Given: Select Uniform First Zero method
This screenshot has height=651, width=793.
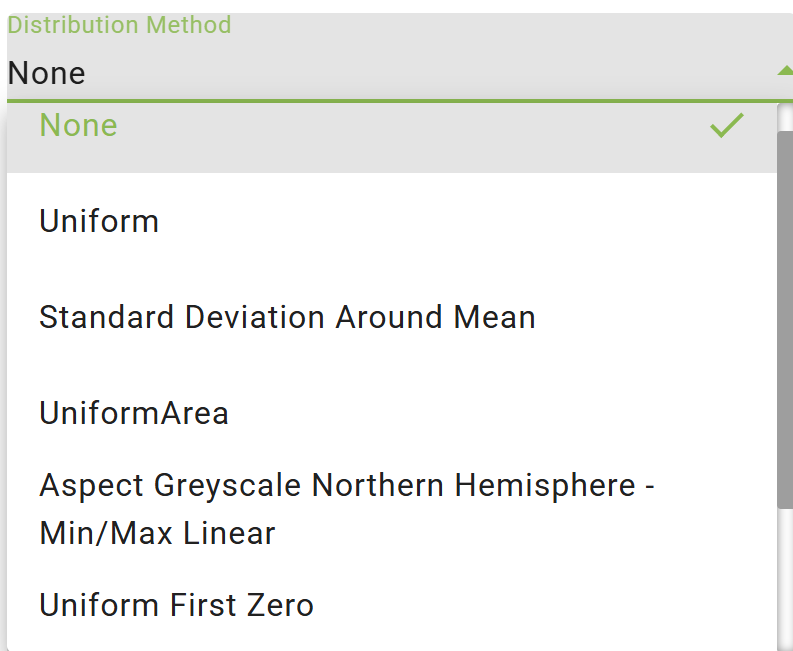Looking at the screenshot, I should click(x=176, y=605).
